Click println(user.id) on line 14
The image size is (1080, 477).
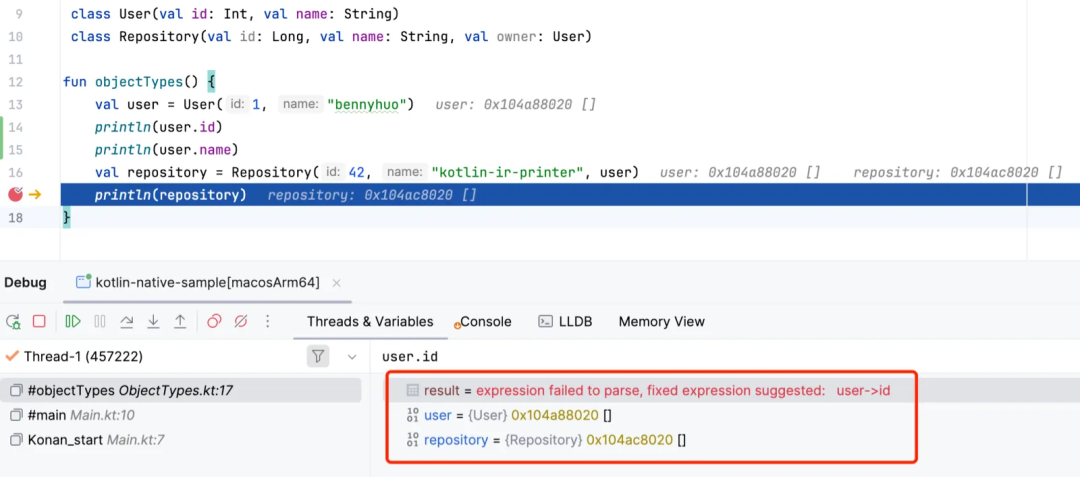point(159,127)
